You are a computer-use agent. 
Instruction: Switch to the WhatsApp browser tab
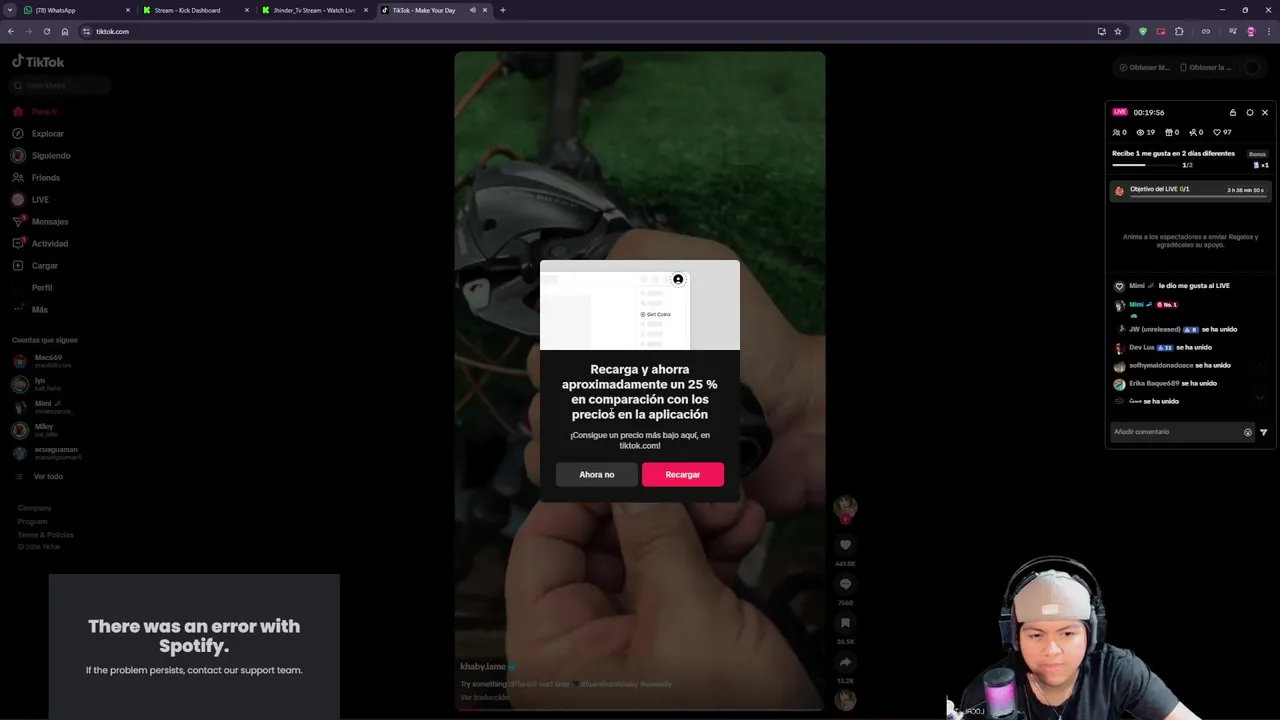pyautogui.click(x=78, y=10)
